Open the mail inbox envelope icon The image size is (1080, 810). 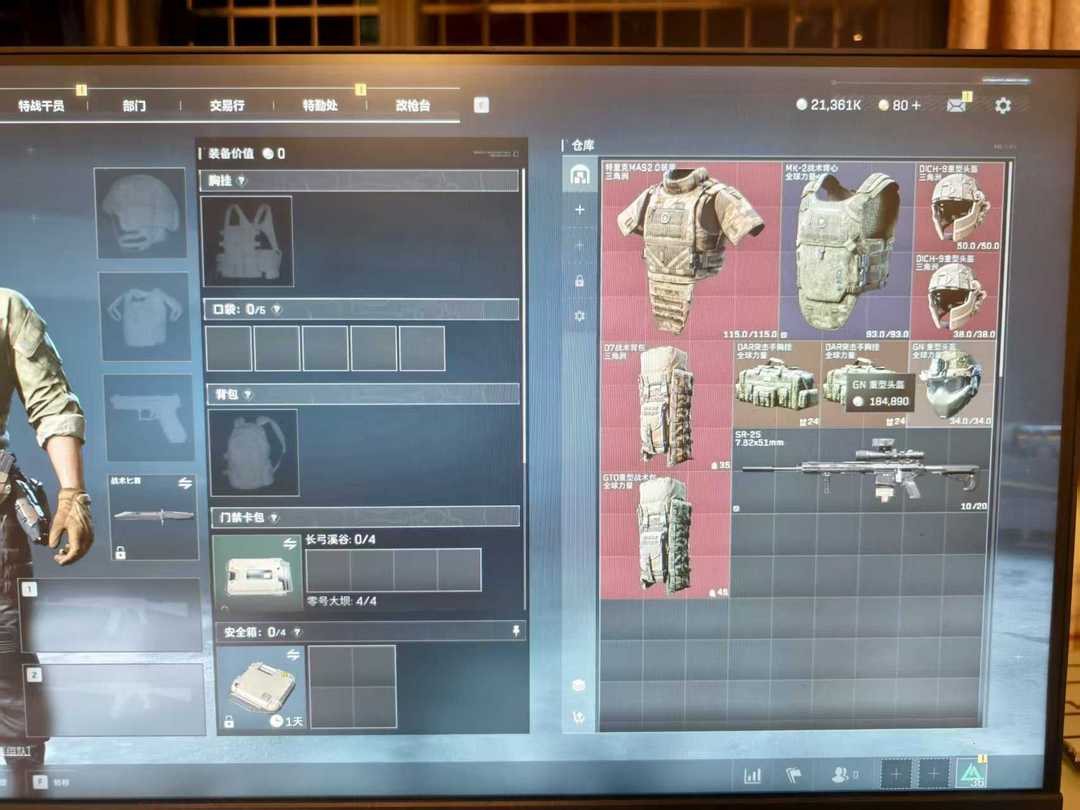tap(956, 105)
